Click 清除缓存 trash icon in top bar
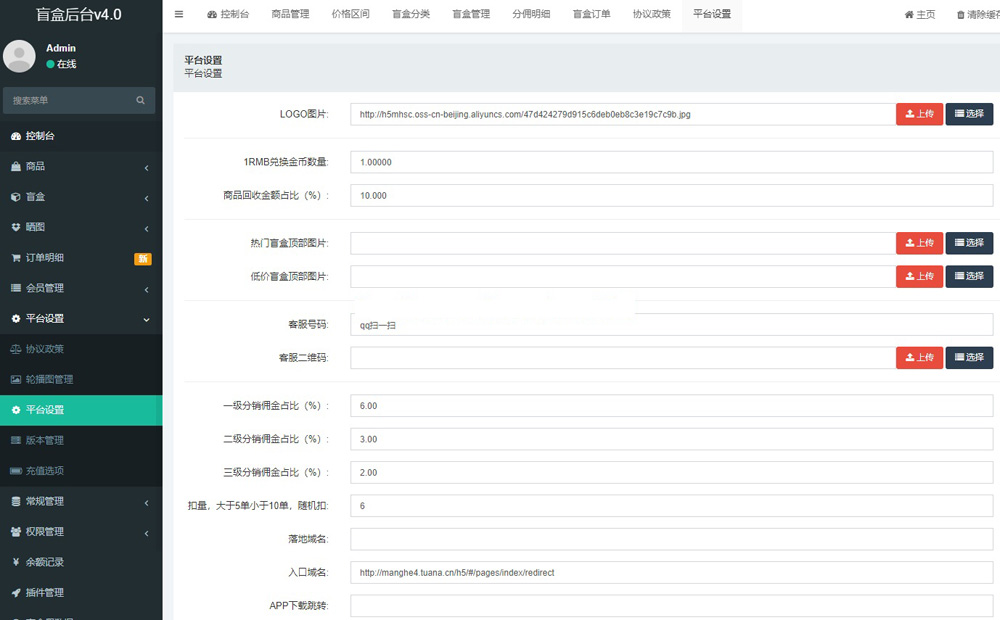Screen dimensions: 1000x620 pyautogui.click(x=961, y=15)
